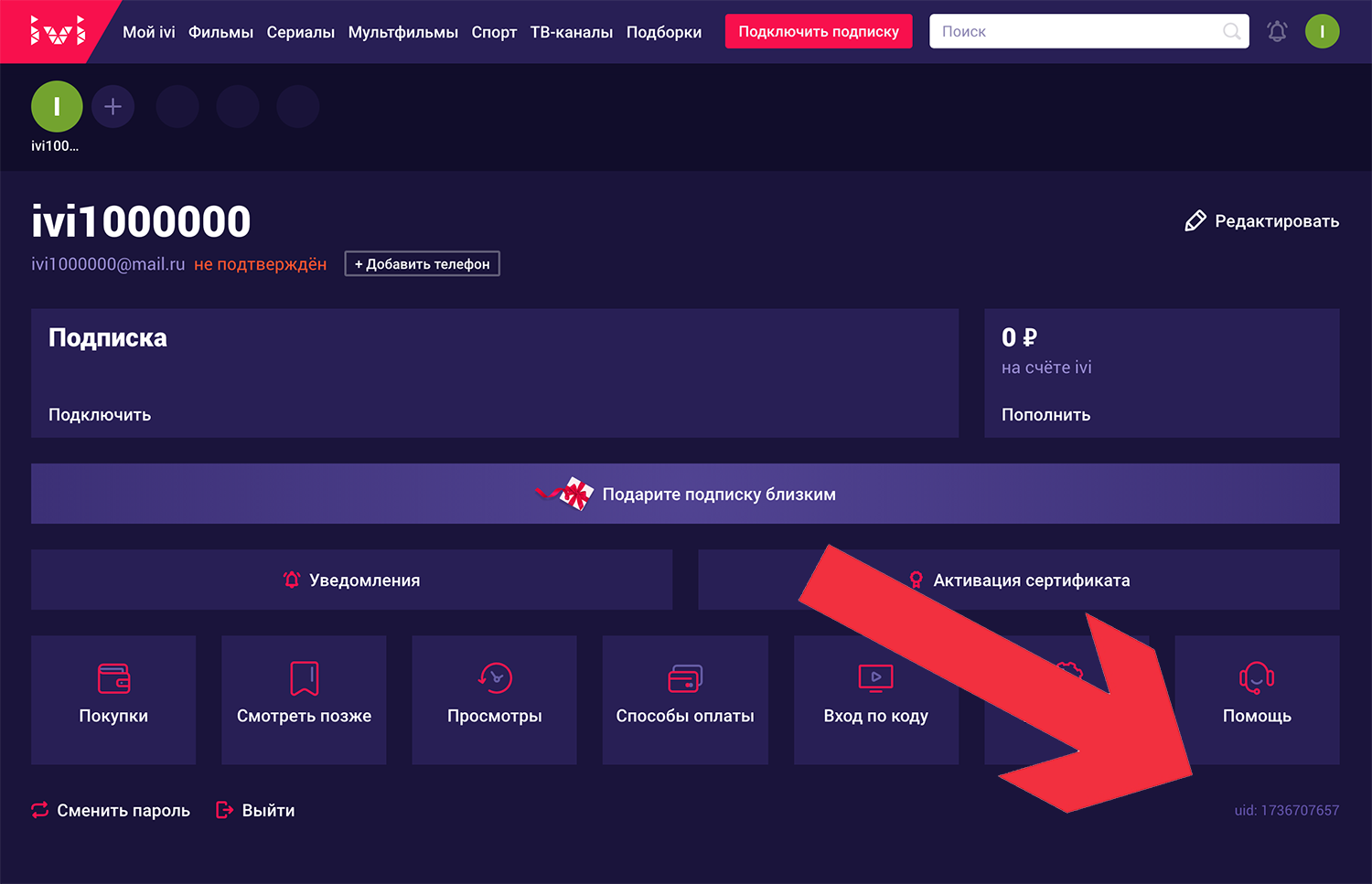
Task: Click the search magnifier icon
Action: 1231,32
